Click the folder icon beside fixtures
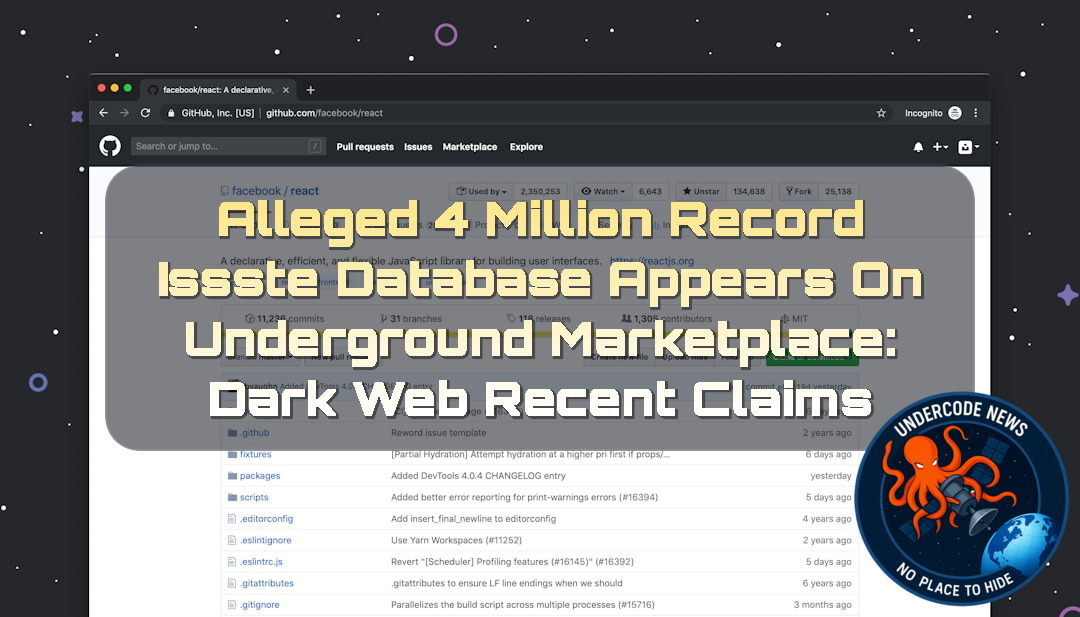Image resolution: width=1080 pixels, height=617 pixels. 232,454
